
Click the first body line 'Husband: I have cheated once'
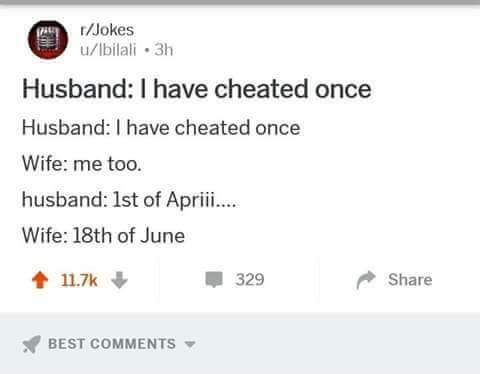coord(161,128)
